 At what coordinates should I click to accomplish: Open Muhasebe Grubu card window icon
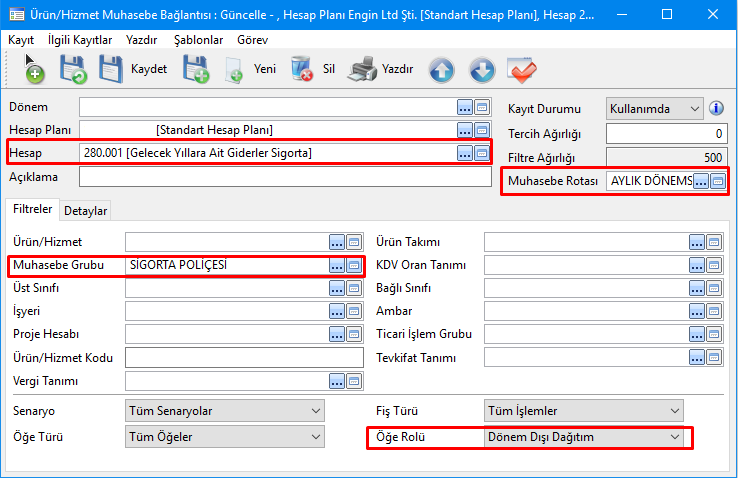point(353,265)
